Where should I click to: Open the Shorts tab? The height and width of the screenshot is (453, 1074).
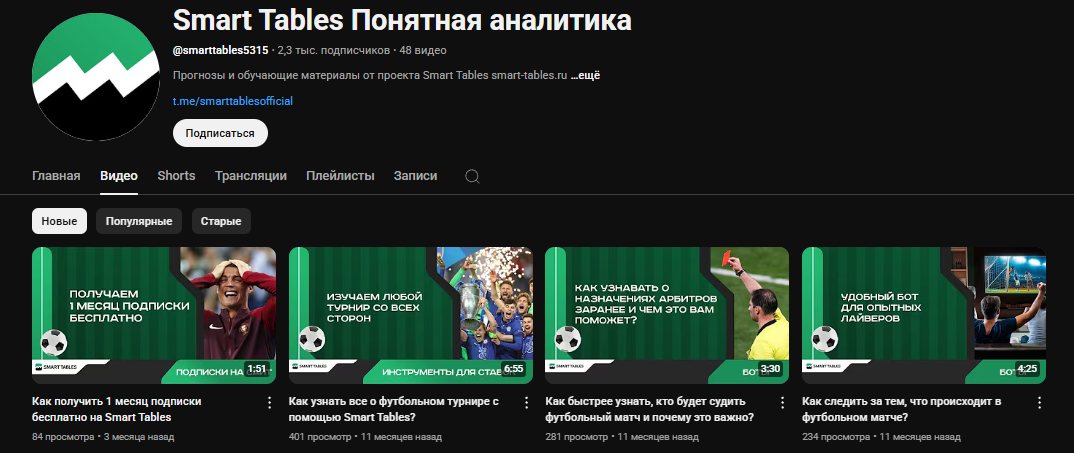[176, 176]
